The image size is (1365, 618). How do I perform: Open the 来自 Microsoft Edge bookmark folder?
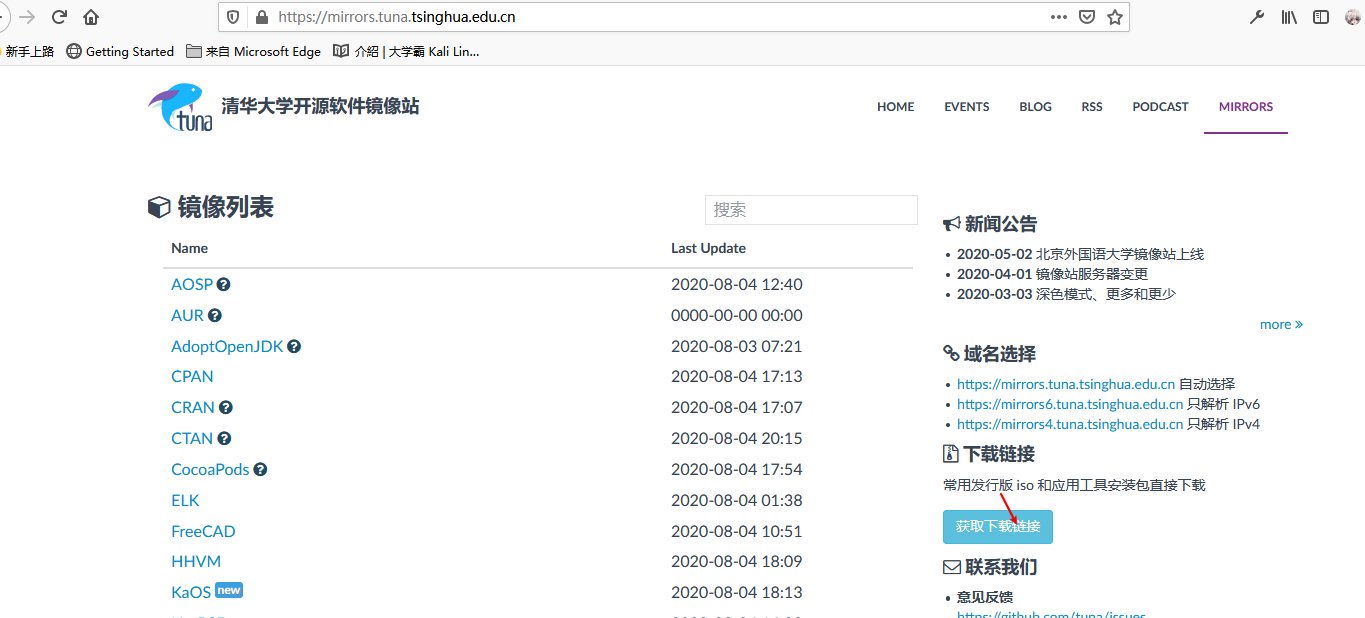254,52
